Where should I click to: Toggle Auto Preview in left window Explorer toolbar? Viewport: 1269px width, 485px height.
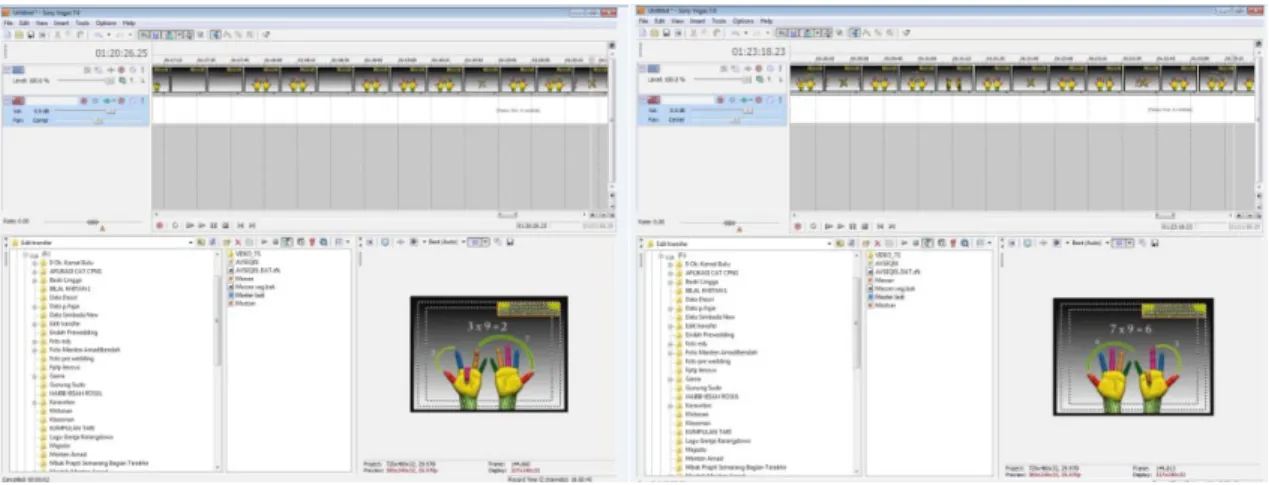point(287,242)
